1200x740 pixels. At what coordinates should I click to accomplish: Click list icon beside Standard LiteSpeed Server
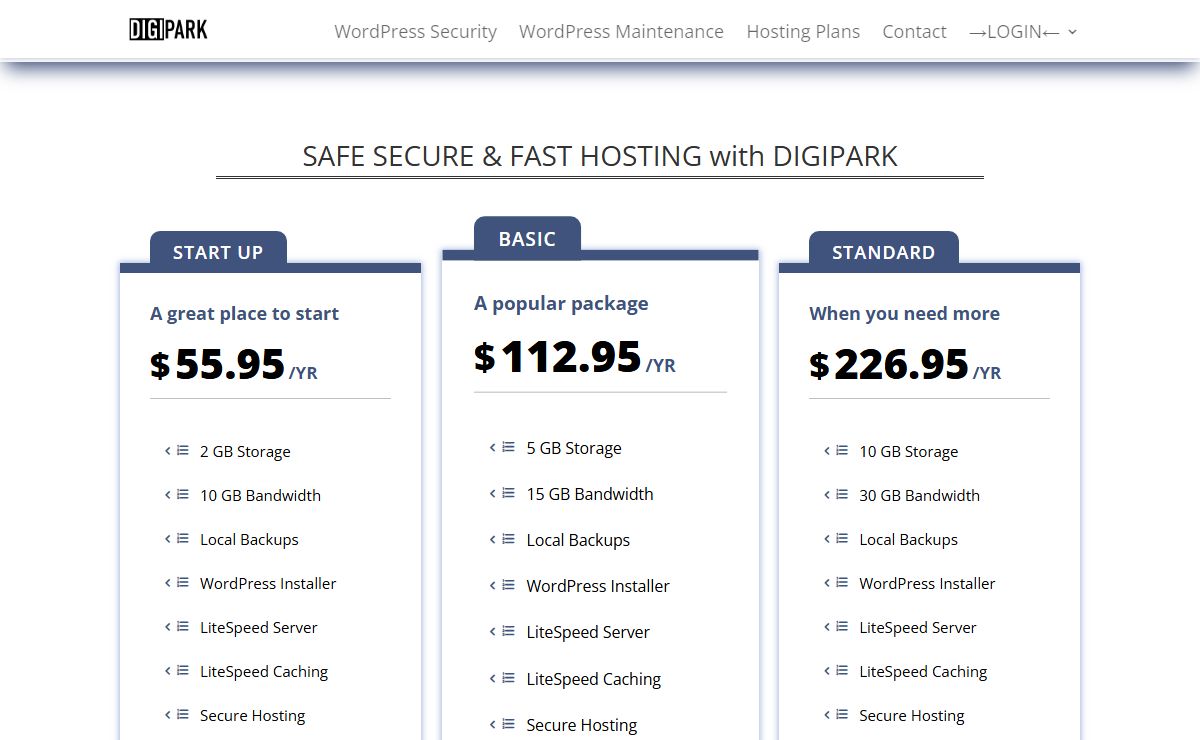point(836,627)
